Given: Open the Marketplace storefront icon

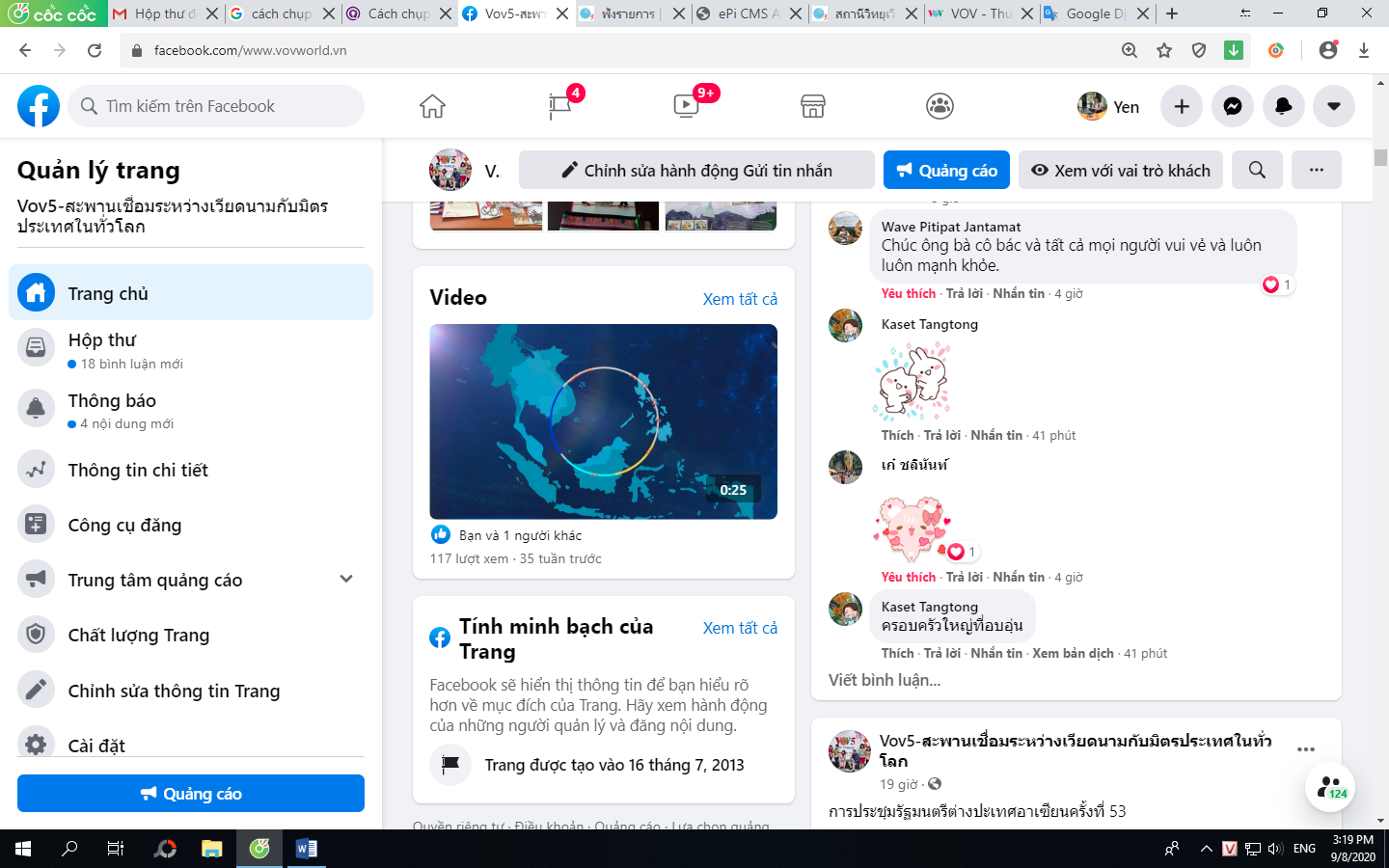Looking at the screenshot, I should [x=813, y=106].
